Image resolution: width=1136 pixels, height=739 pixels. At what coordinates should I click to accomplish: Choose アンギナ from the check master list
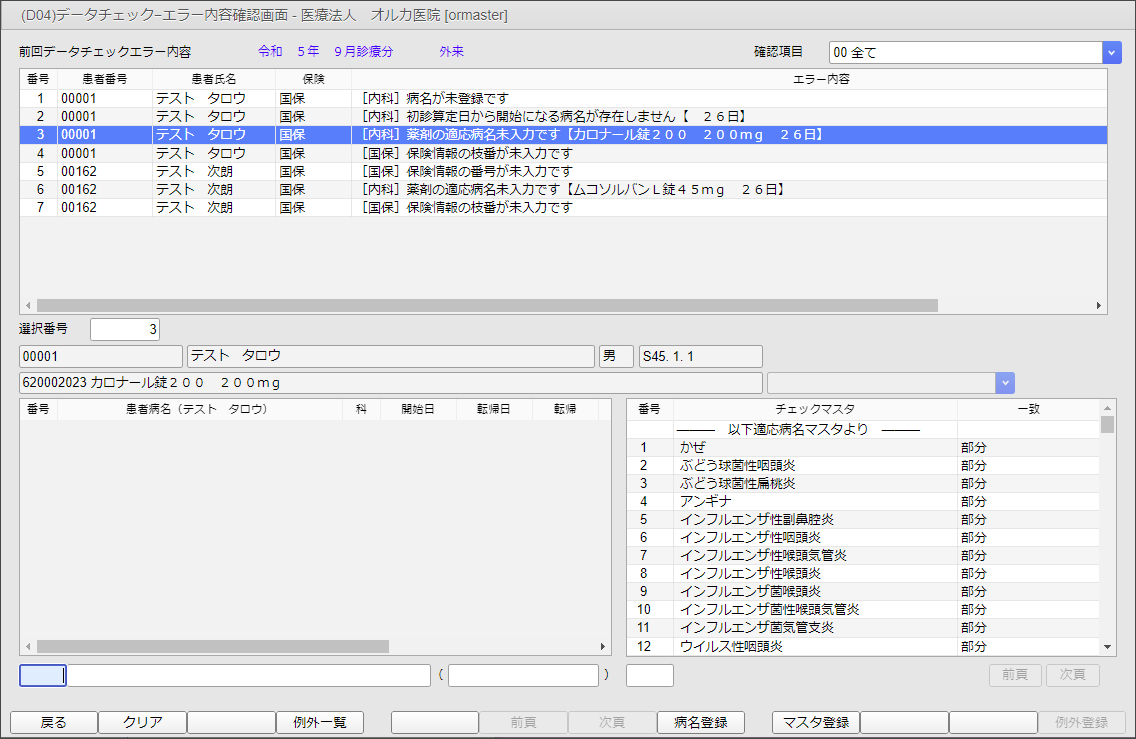(814, 502)
